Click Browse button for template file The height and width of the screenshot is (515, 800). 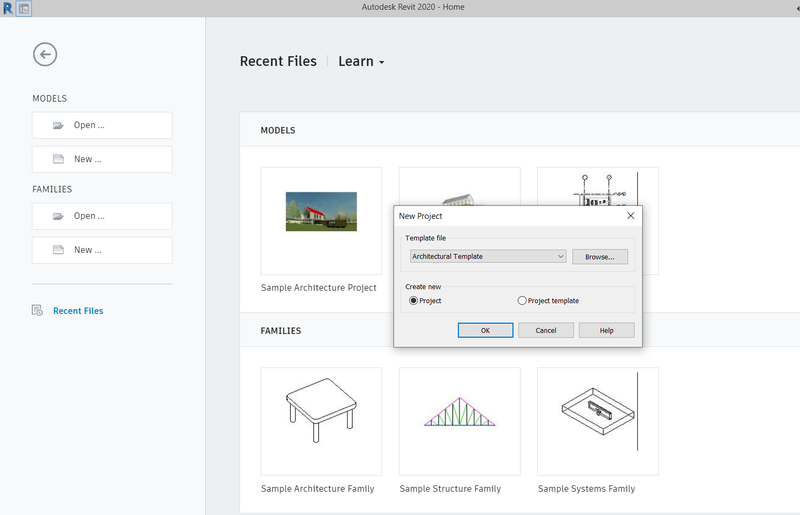(x=599, y=257)
